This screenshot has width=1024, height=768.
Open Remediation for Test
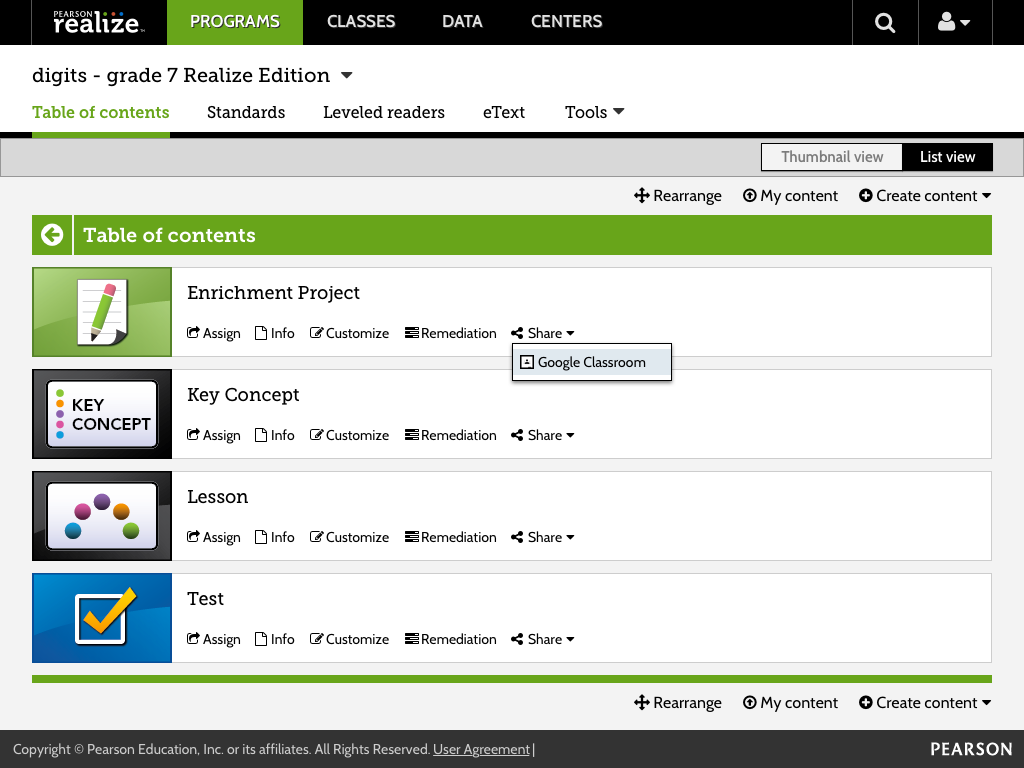click(x=451, y=639)
